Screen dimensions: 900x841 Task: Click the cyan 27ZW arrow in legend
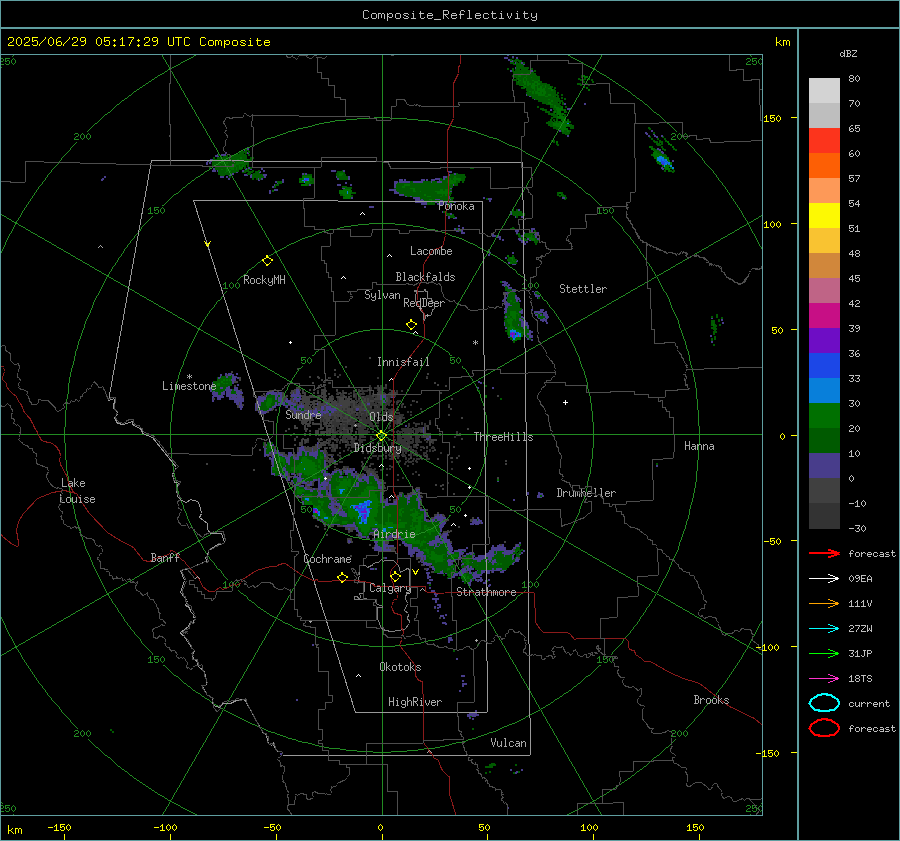coord(824,629)
